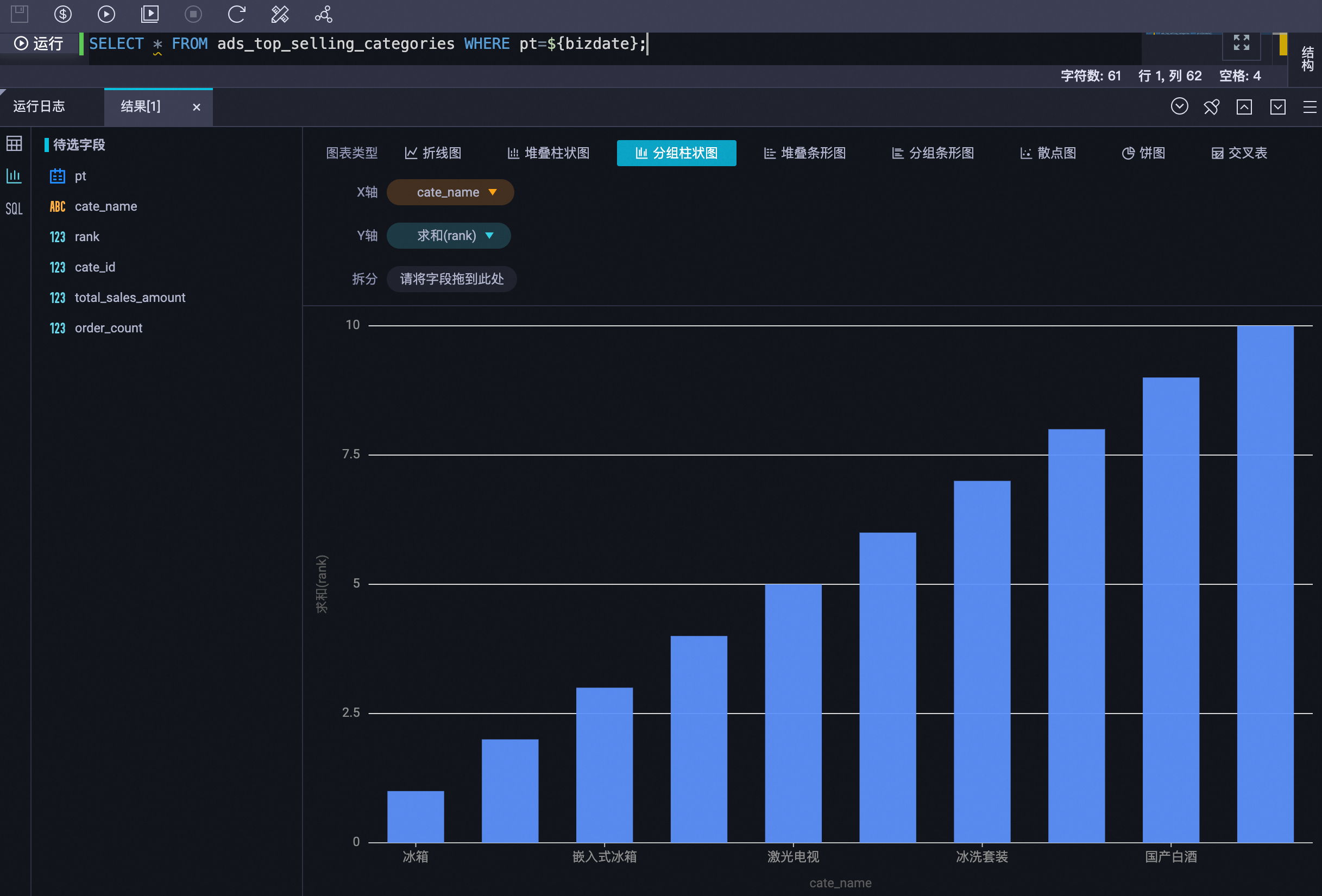Switch to SQL view icon
Screen dimensions: 1322x896
(14, 209)
